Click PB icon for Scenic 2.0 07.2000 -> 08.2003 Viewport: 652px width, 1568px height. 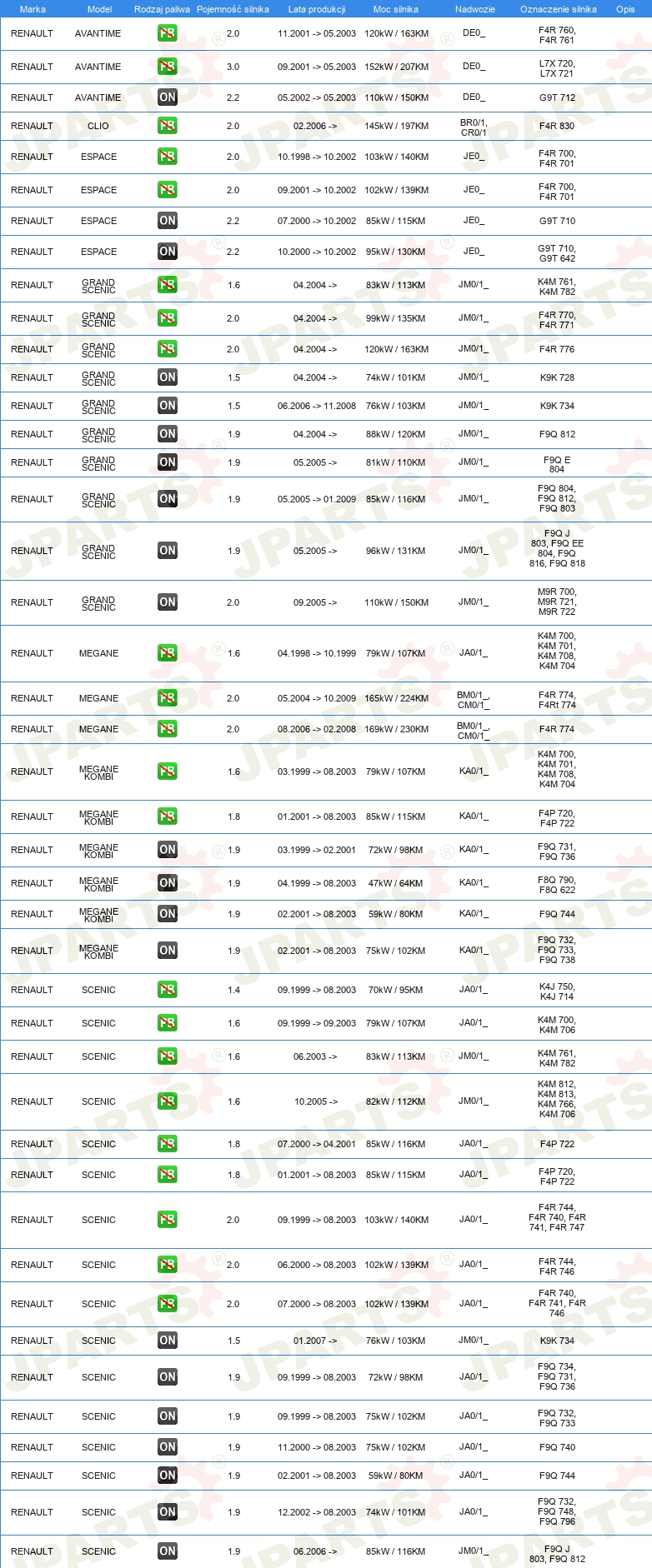[168, 1304]
